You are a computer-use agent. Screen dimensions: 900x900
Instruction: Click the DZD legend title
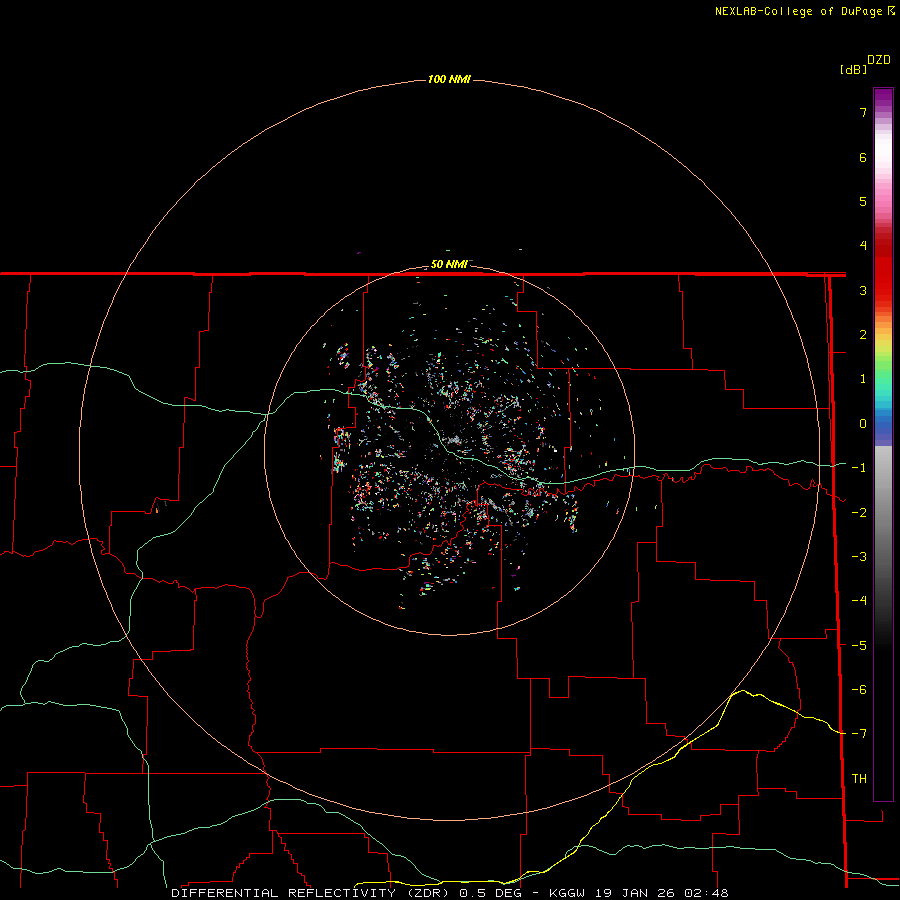pos(879,60)
